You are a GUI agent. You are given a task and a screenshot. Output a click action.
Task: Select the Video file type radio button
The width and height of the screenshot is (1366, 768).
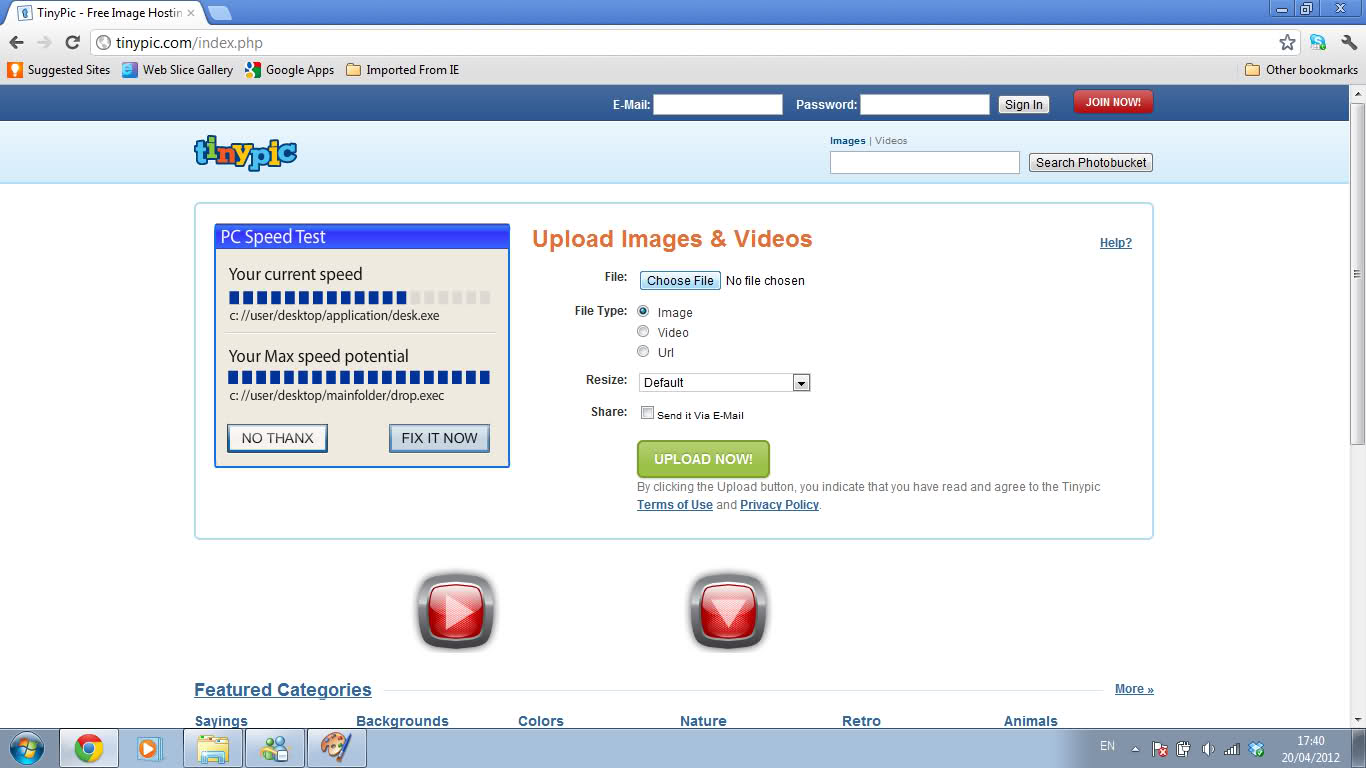click(643, 332)
